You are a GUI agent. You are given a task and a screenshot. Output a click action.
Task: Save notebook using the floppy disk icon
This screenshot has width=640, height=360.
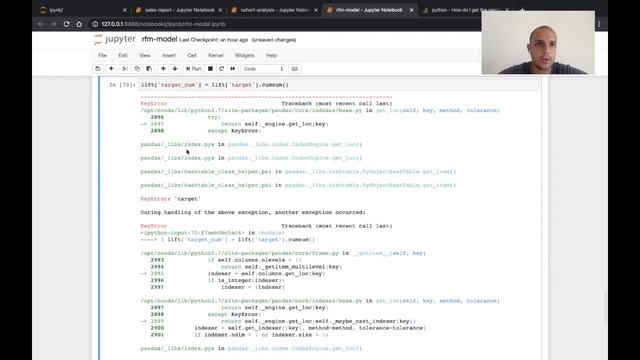98,69
